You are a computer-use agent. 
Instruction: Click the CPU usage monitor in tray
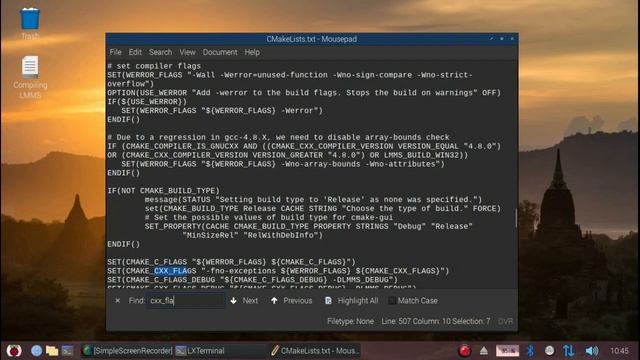click(507, 351)
